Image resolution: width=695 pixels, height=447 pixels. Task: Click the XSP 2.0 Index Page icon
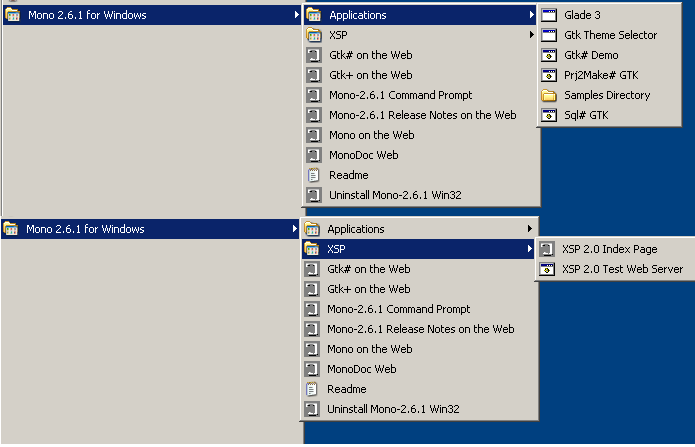[547, 249]
